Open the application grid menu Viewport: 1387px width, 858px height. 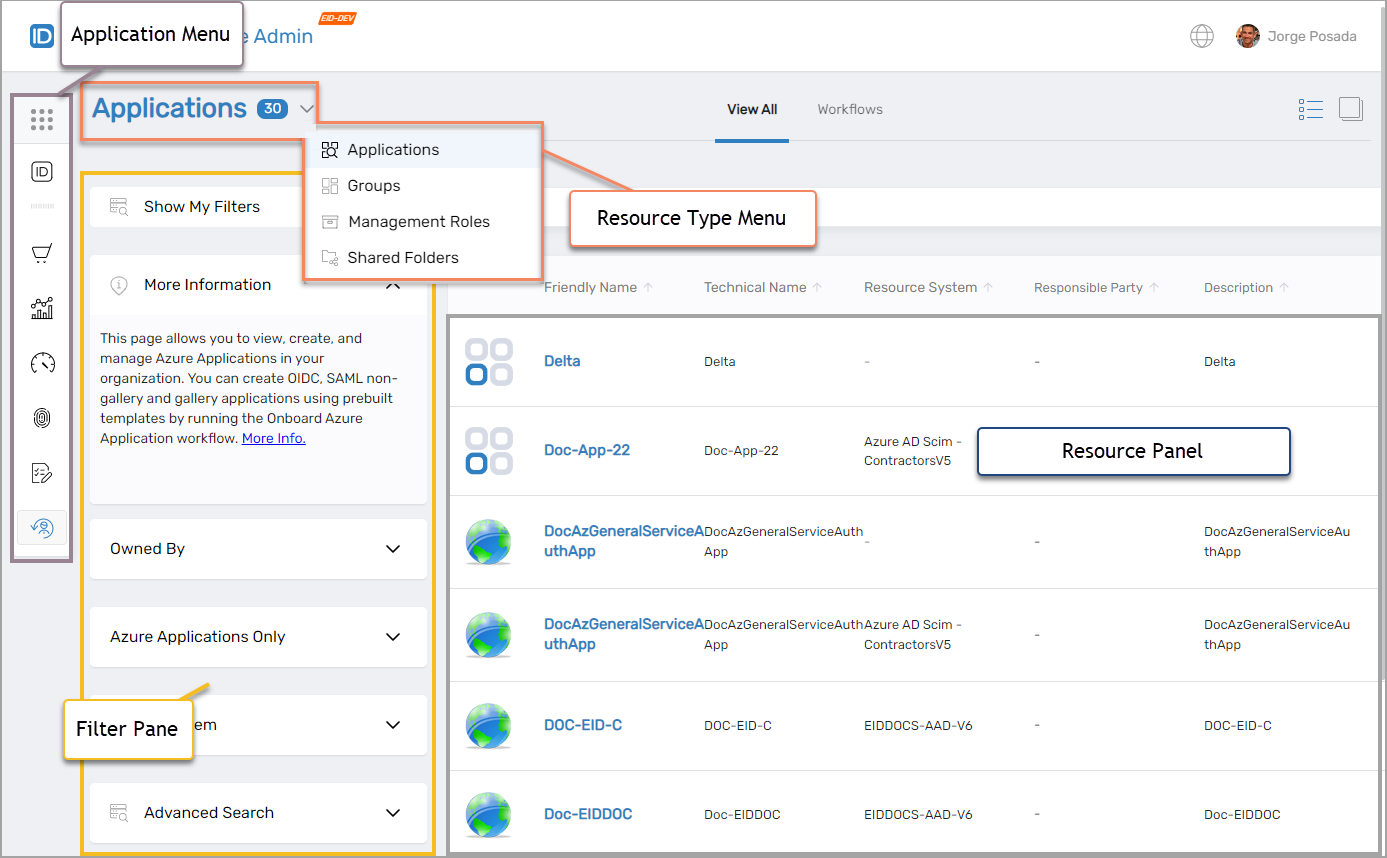41,120
